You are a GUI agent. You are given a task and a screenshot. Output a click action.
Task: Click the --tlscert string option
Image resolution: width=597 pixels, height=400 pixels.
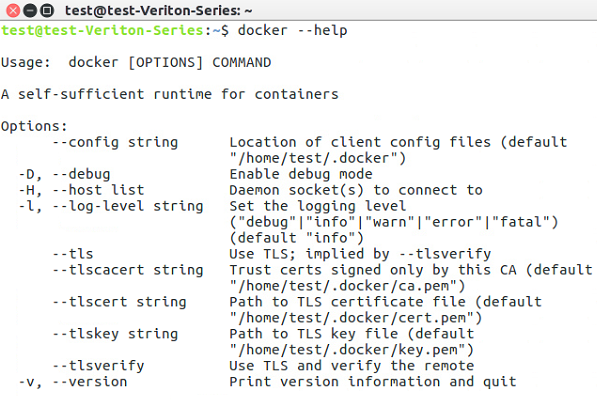[119, 302]
